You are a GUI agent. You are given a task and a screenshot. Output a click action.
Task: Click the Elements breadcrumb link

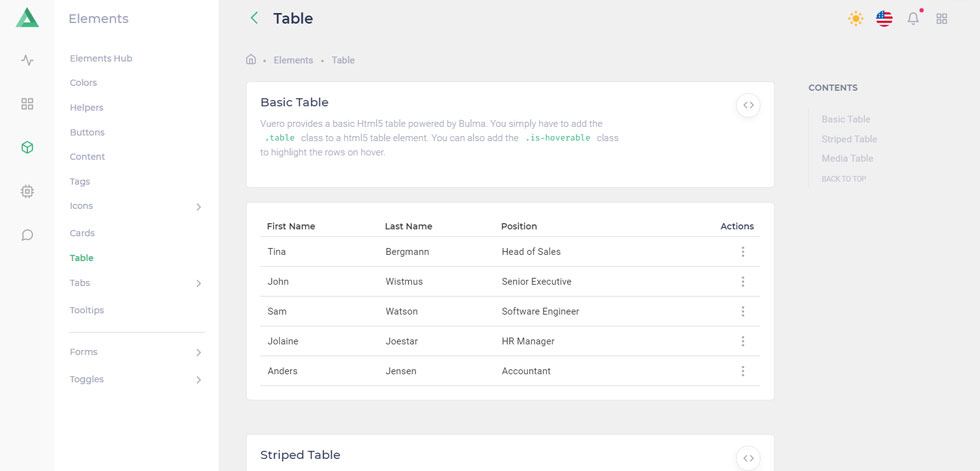tap(293, 60)
